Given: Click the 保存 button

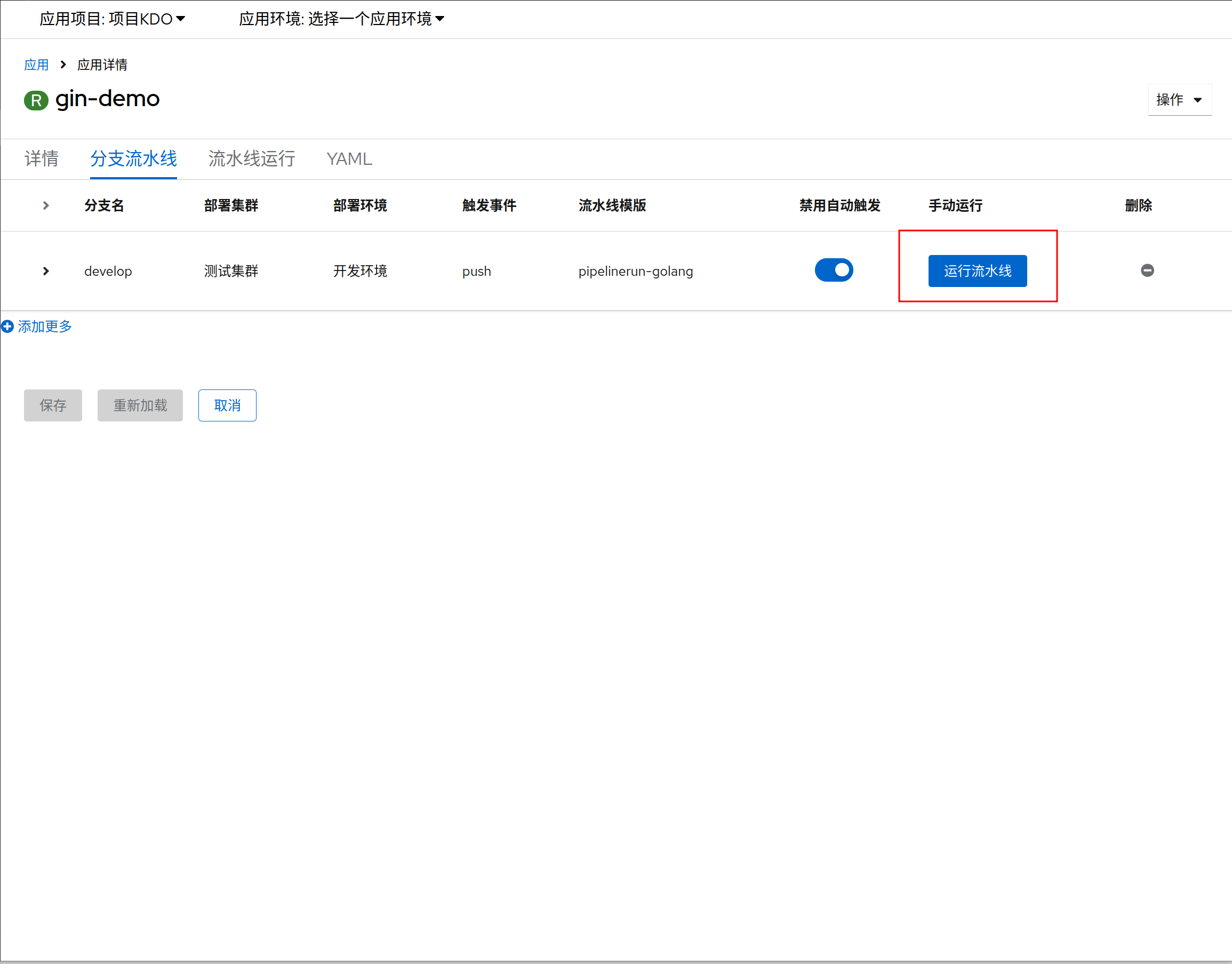Looking at the screenshot, I should tap(53, 405).
